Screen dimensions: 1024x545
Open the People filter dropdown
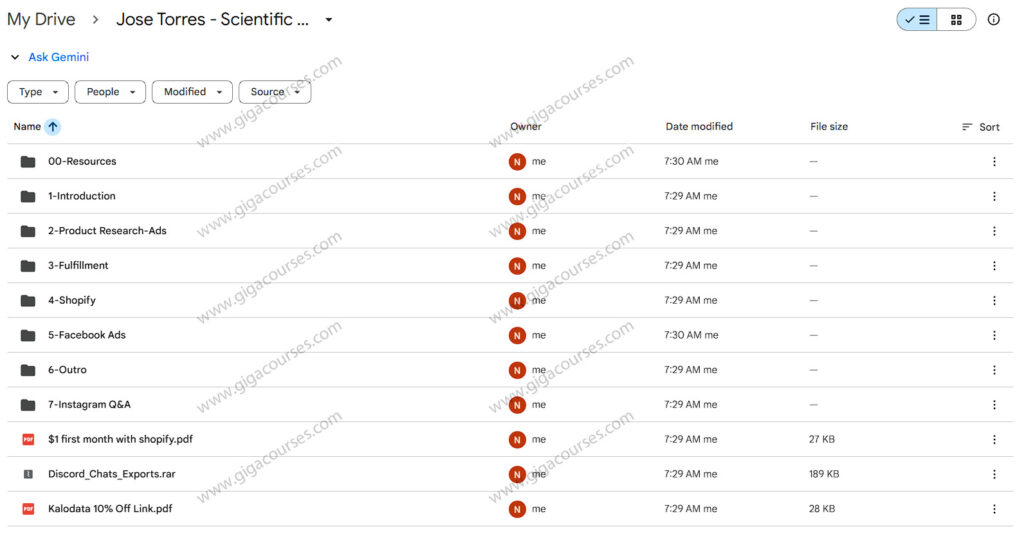[110, 92]
